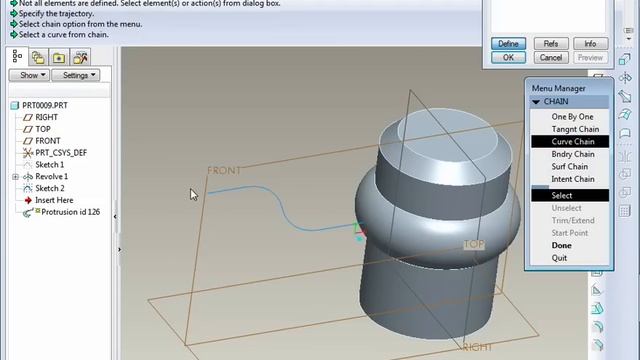This screenshot has width=640, height=360.
Task: Click Select in Menu Manager
Action: 570,196
